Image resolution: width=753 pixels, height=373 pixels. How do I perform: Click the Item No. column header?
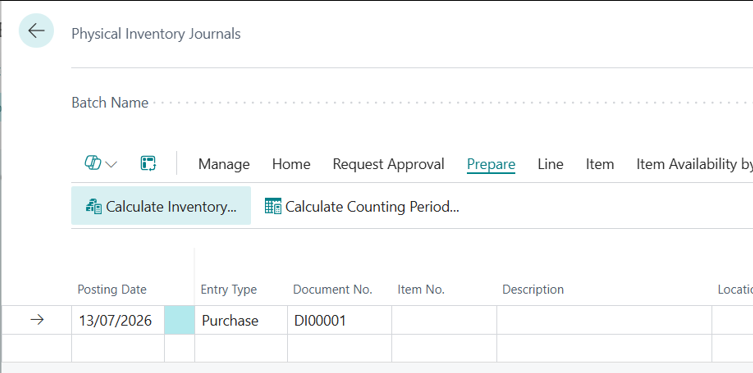[x=421, y=289]
